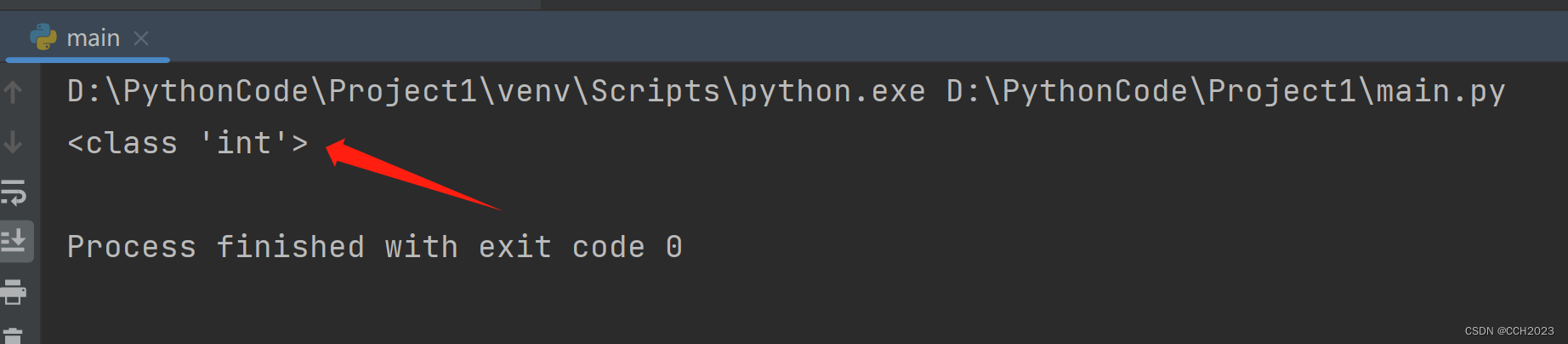Click the Python icon on the main run tab
The height and width of the screenshot is (344, 1568).
click(x=43, y=37)
